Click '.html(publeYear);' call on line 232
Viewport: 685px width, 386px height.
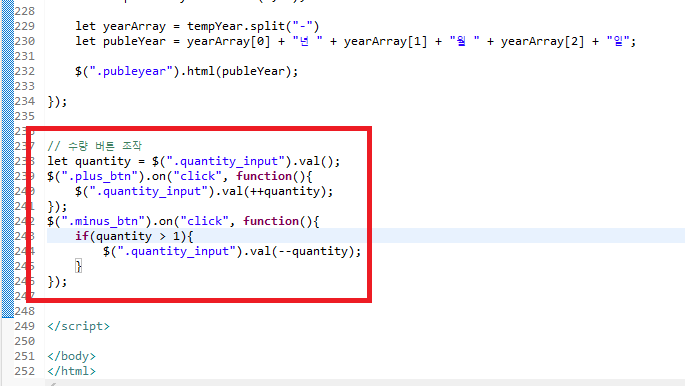click(239, 71)
